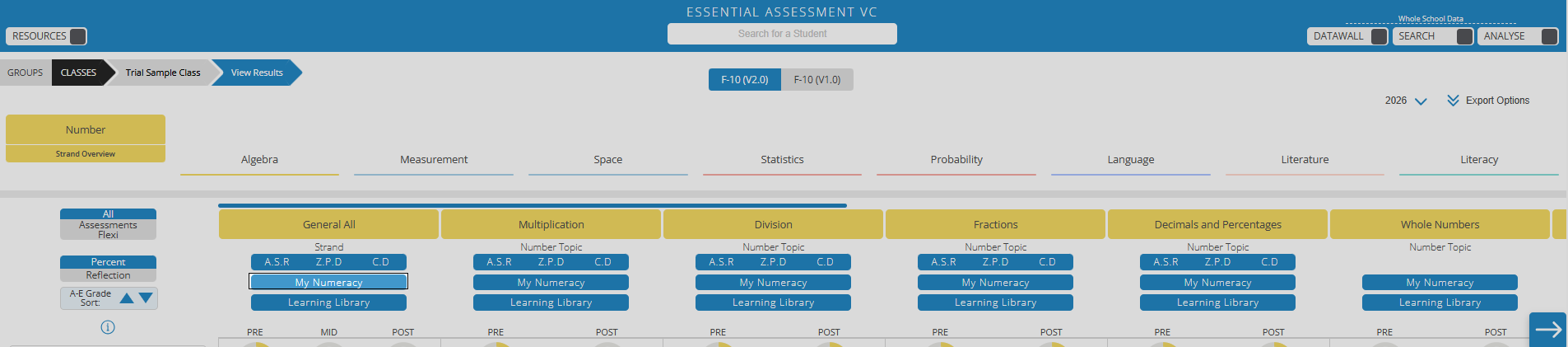Click C.D under General All

click(x=380, y=262)
